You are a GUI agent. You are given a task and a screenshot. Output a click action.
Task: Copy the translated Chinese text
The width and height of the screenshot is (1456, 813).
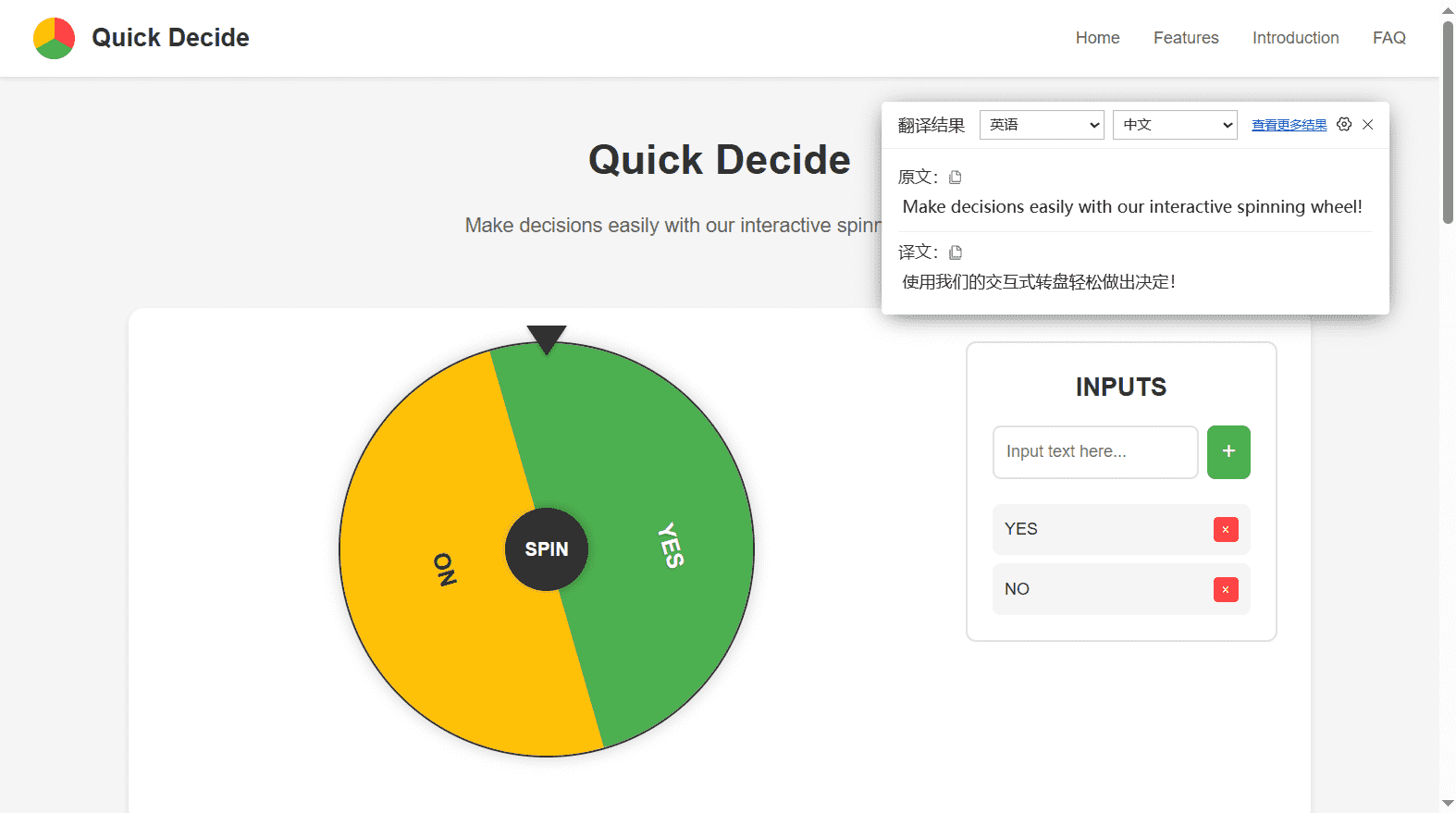coord(956,252)
